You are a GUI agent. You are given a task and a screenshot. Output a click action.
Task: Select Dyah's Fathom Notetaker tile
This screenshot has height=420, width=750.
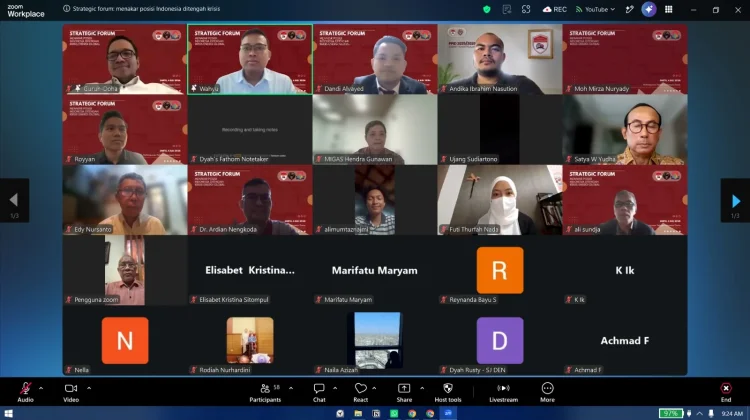click(250, 130)
